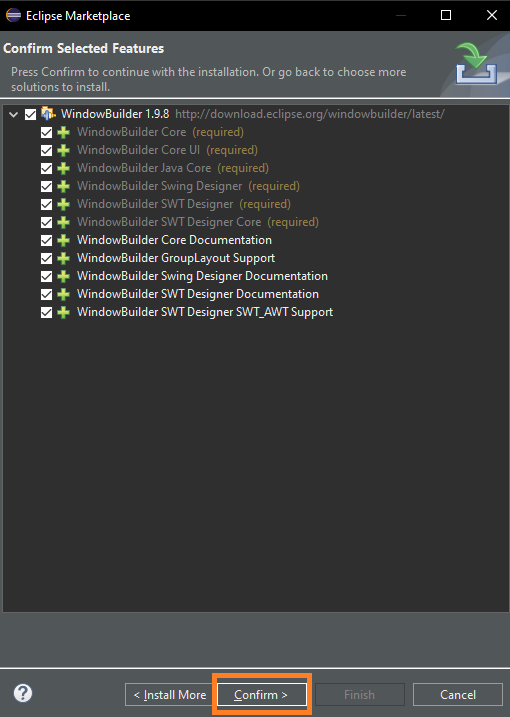
Task: Click the Confirm button to continue
Action: [262, 695]
